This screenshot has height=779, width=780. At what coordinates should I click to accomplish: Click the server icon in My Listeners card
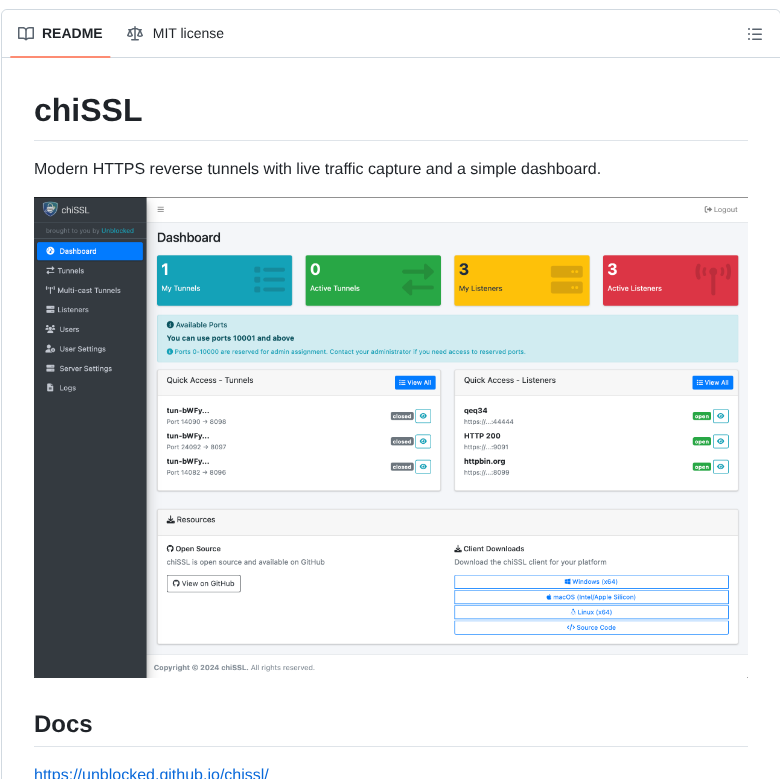click(567, 280)
